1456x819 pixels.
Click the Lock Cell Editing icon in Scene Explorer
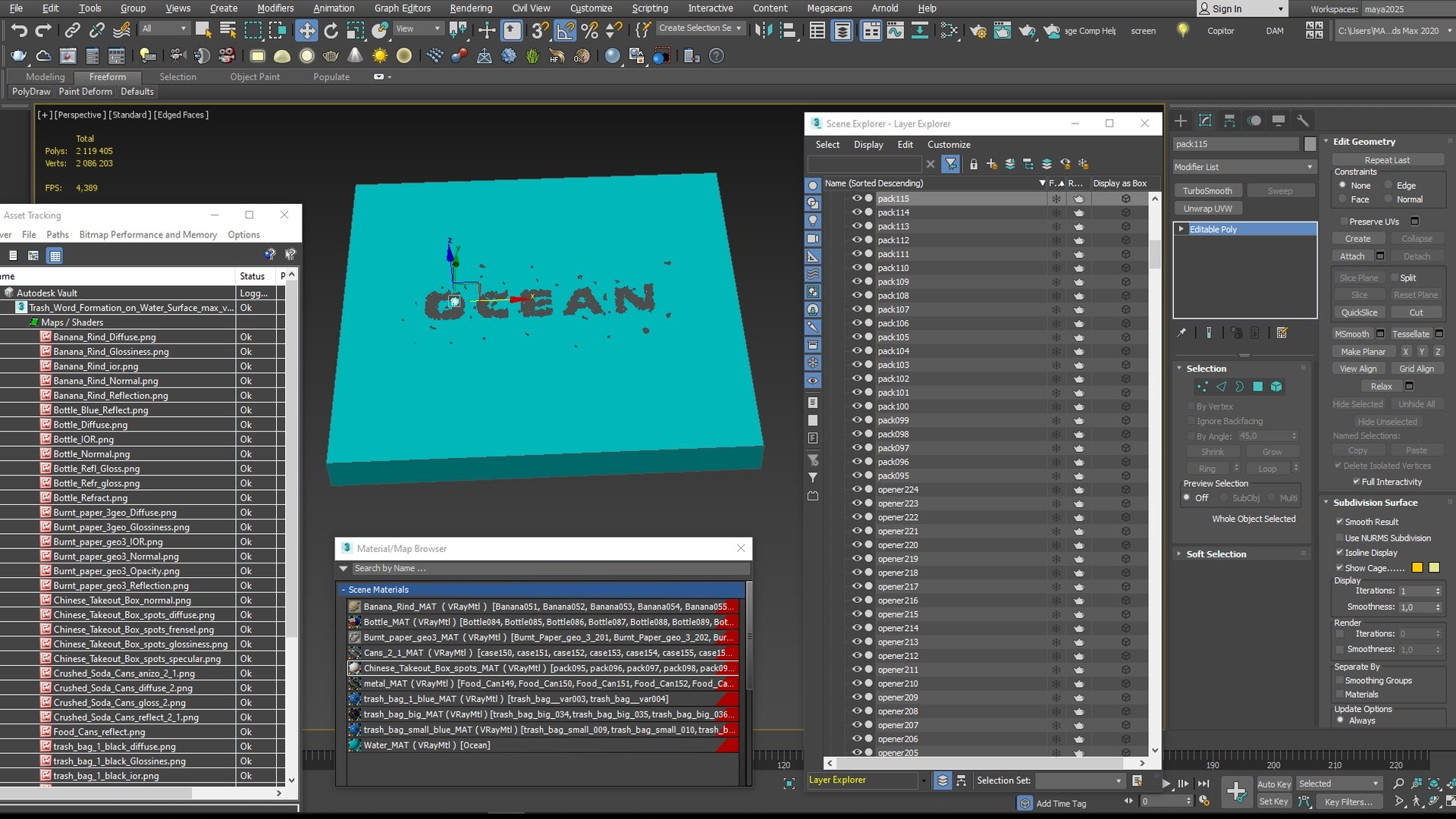click(x=974, y=164)
